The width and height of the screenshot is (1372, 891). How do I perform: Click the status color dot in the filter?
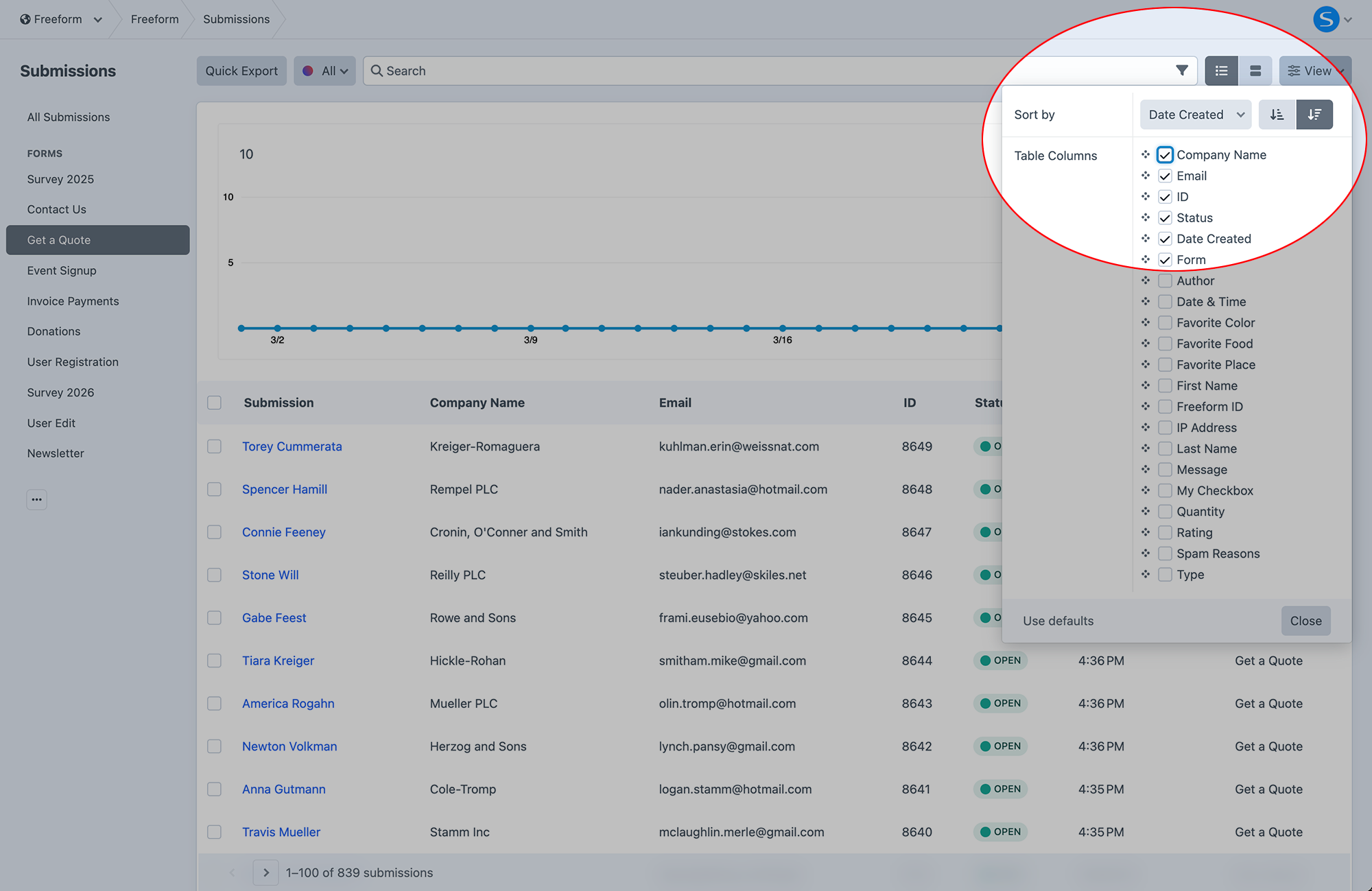click(x=309, y=70)
